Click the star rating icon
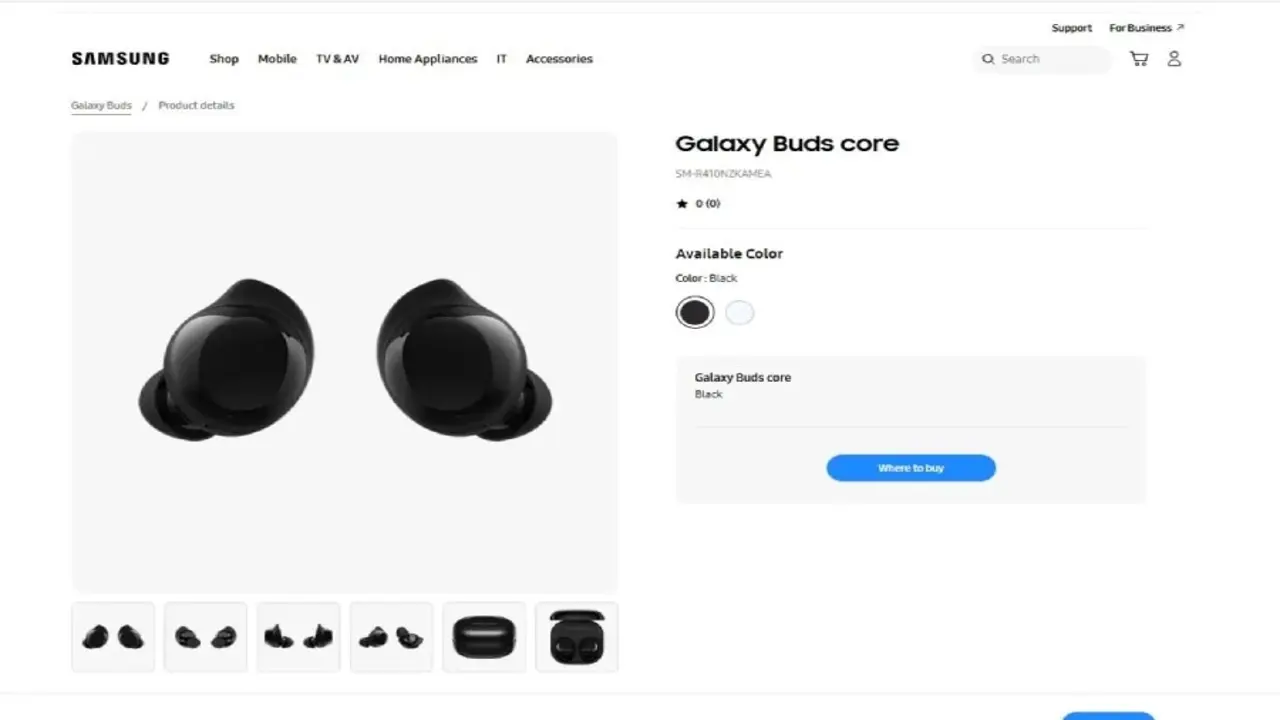1280x720 pixels. click(682, 204)
